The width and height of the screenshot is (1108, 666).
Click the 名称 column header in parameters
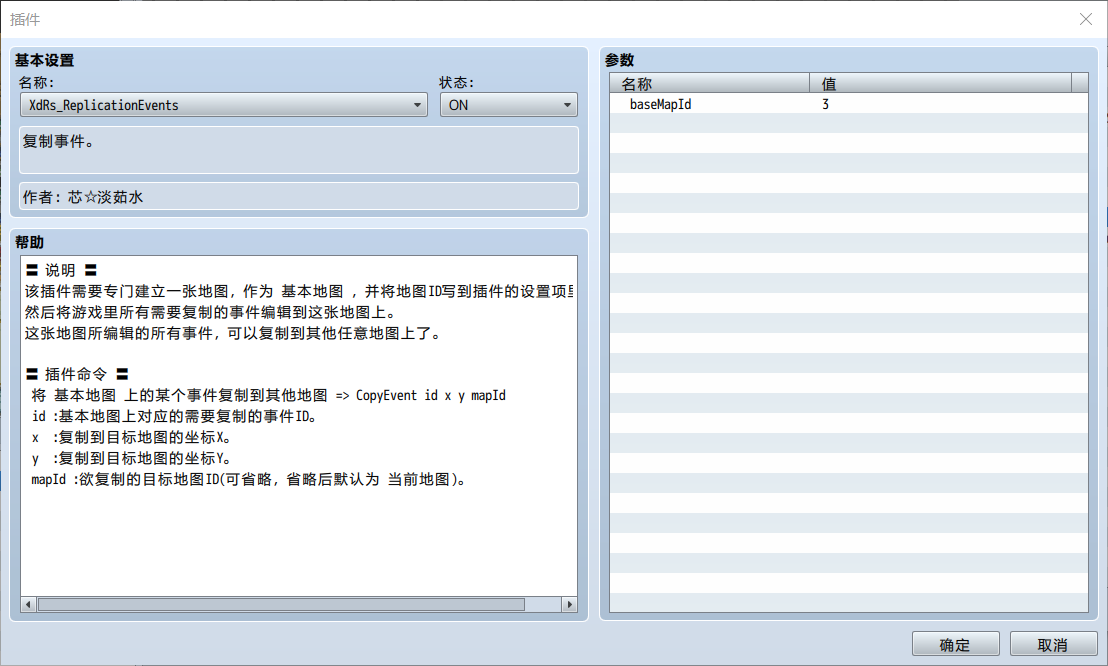point(709,83)
